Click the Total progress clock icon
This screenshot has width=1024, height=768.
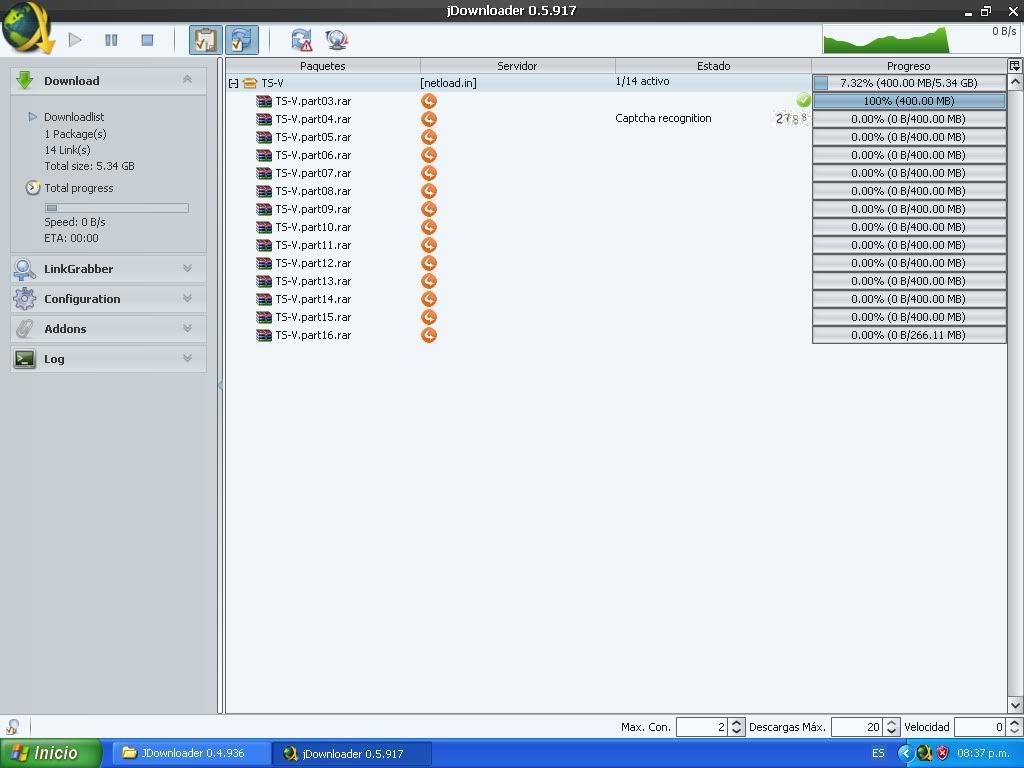click(33, 188)
